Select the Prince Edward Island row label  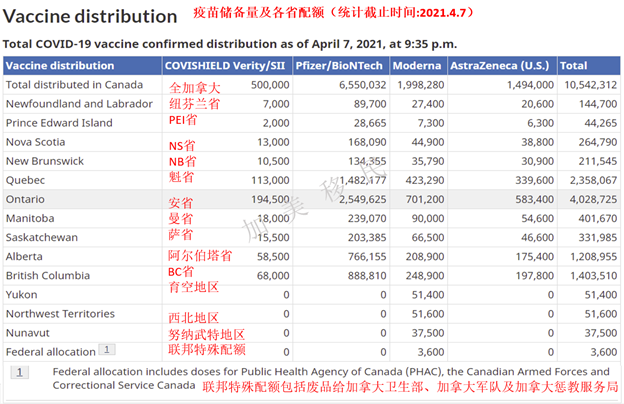(x=59, y=123)
